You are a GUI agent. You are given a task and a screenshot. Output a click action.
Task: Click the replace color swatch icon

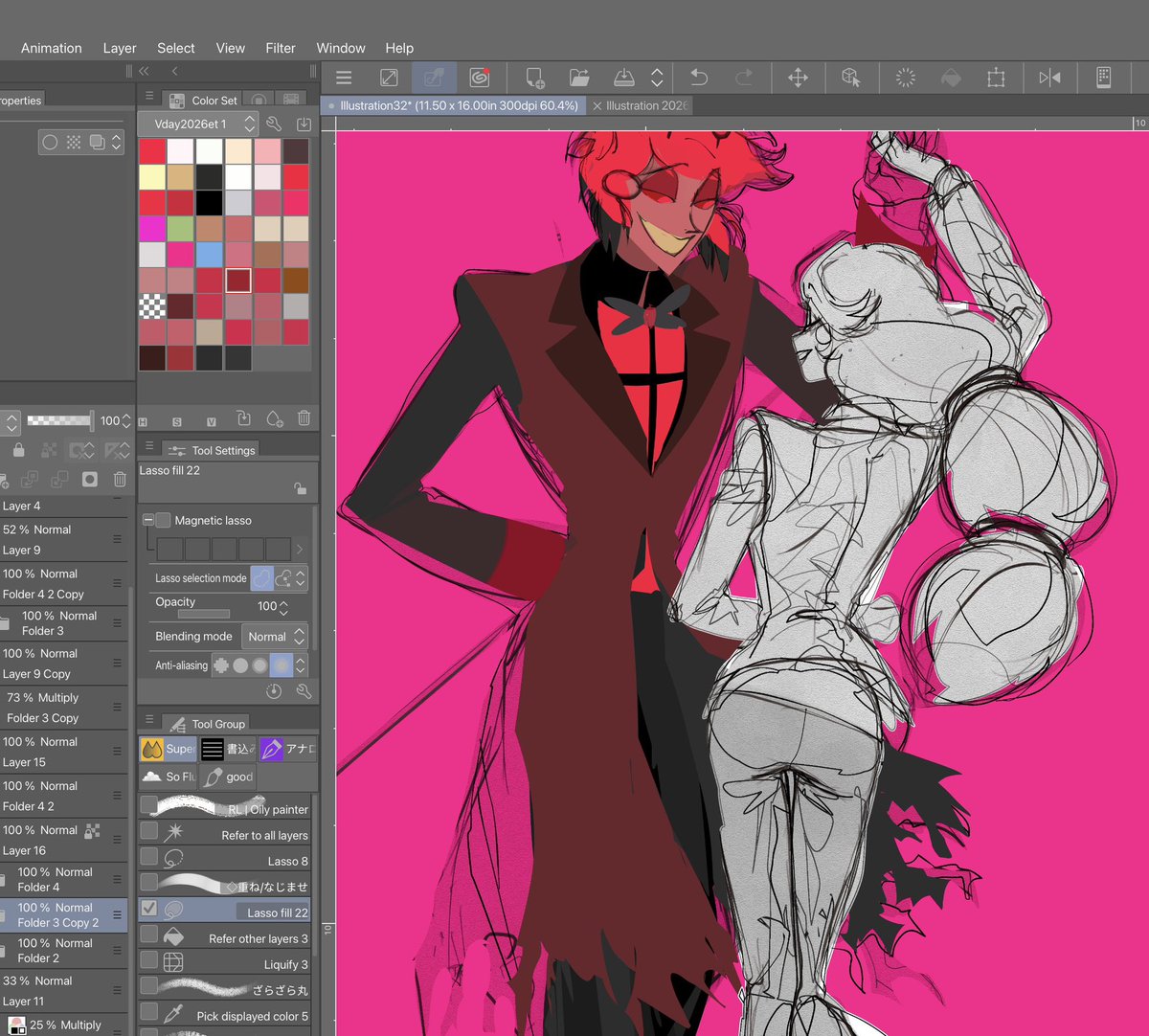pos(243,418)
